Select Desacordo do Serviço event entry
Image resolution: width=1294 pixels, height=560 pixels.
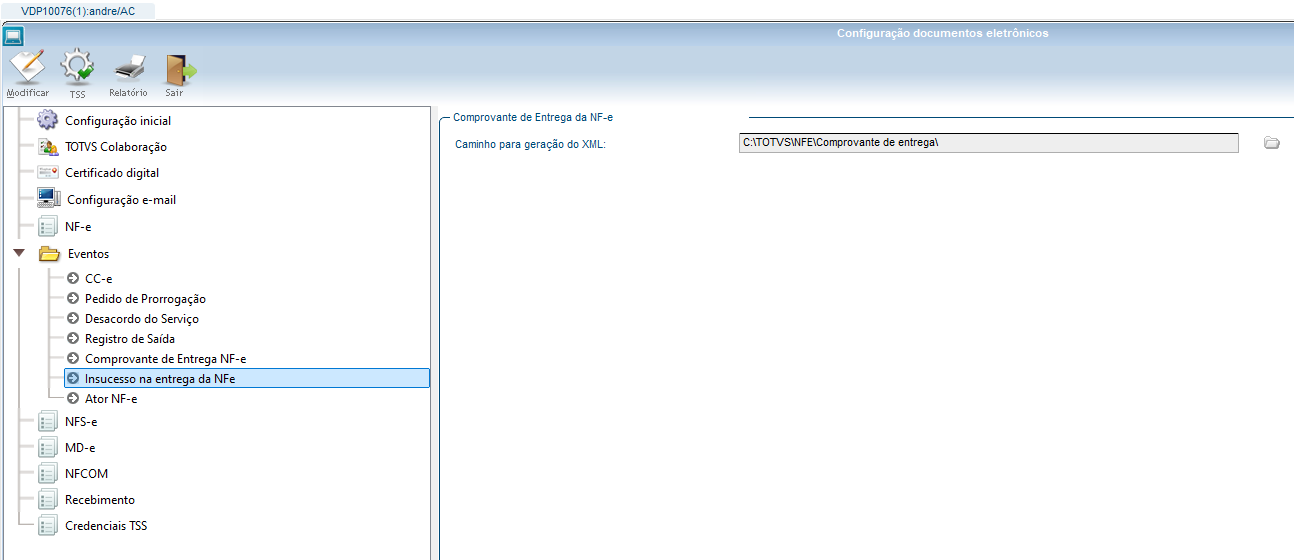[142, 318]
